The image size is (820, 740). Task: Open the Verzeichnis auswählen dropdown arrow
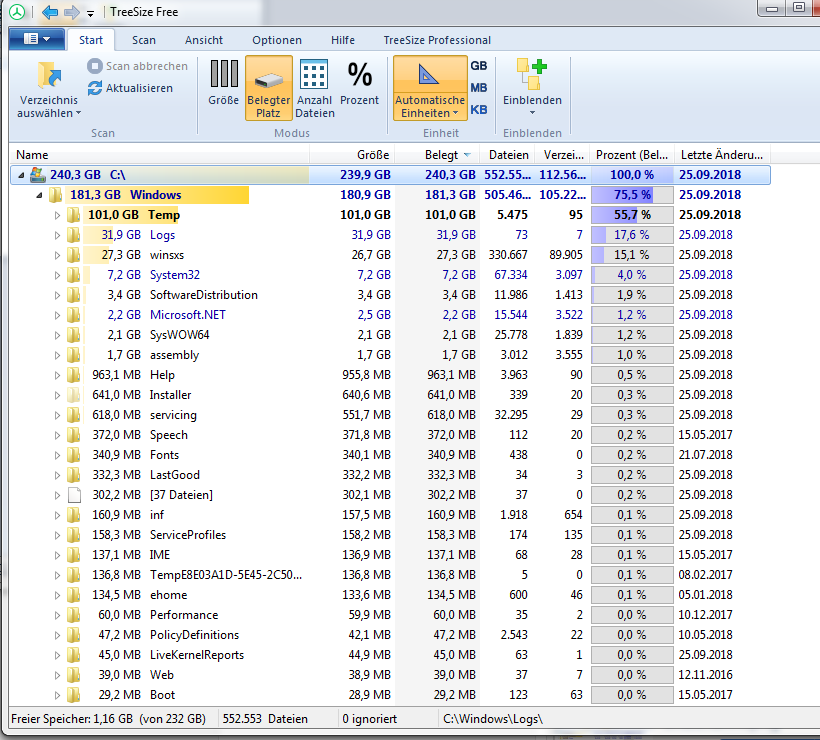coord(78,113)
